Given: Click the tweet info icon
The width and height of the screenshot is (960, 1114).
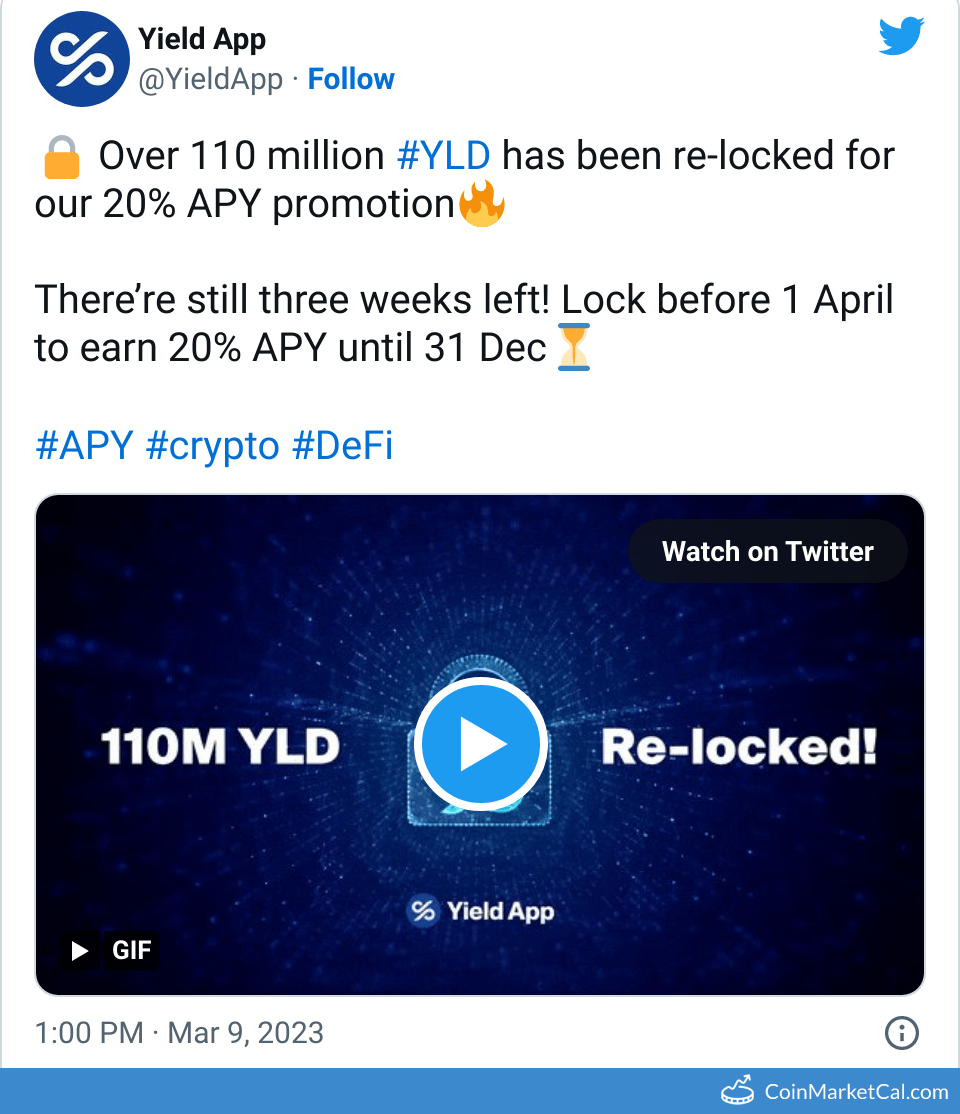Looking at the screenshot, I should (902, 1033).
